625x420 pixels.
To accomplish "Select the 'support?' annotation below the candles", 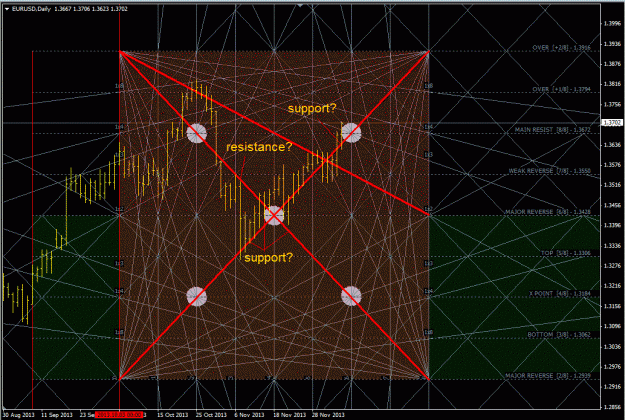I will coord(269,258).
